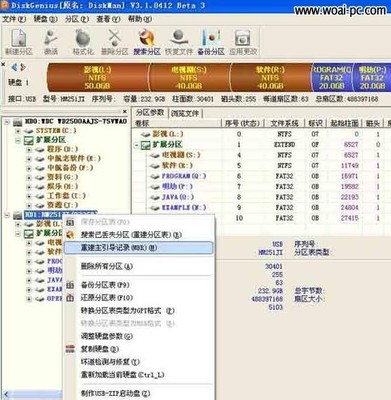Go to next disk with right arrow
Screen dimensions: 391x400
tap(23, 67)
